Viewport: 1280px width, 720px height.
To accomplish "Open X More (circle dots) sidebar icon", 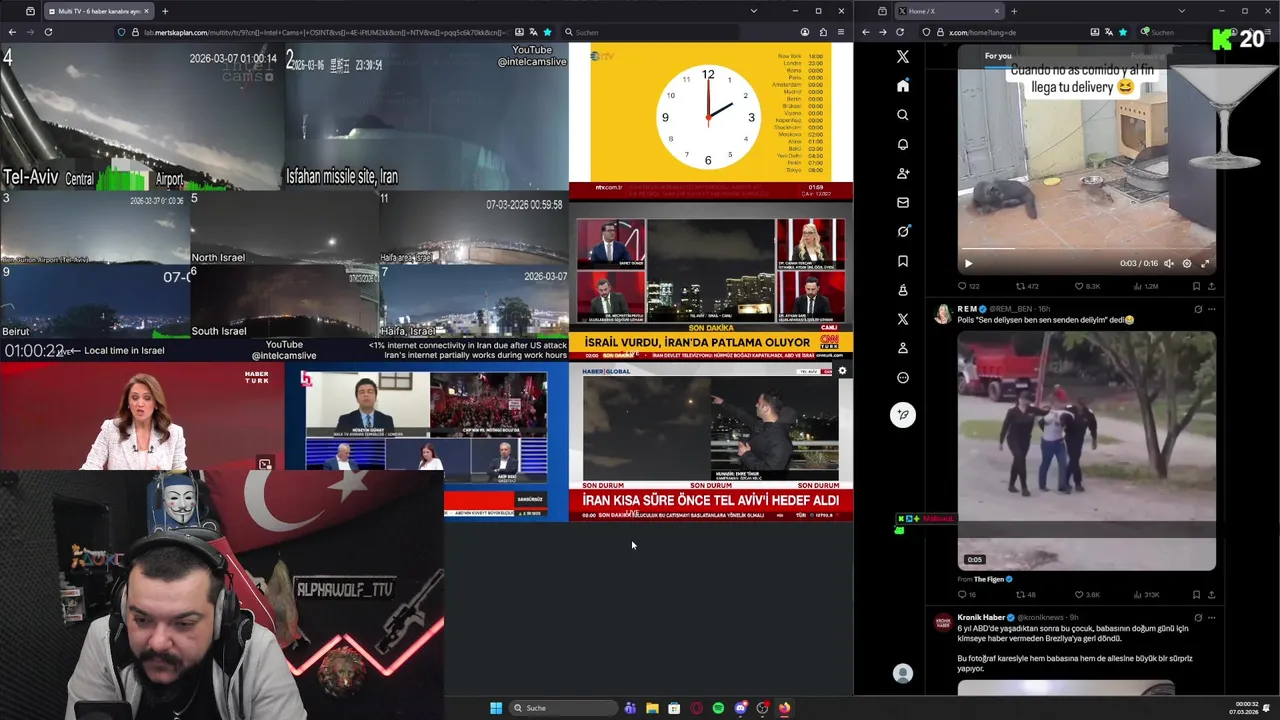I will 903,378.
